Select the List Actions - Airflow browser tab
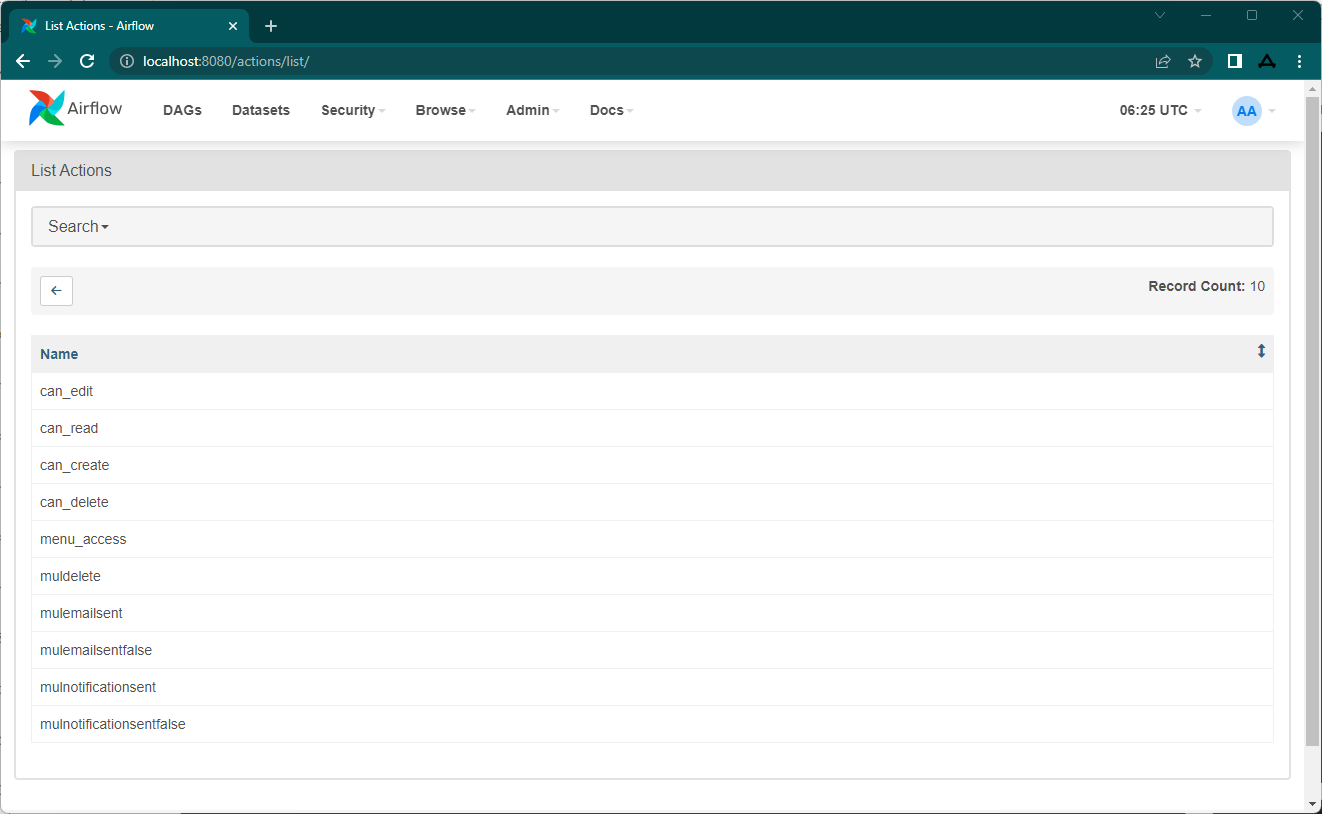This screenshot has width=1322, height=814. 130,26
